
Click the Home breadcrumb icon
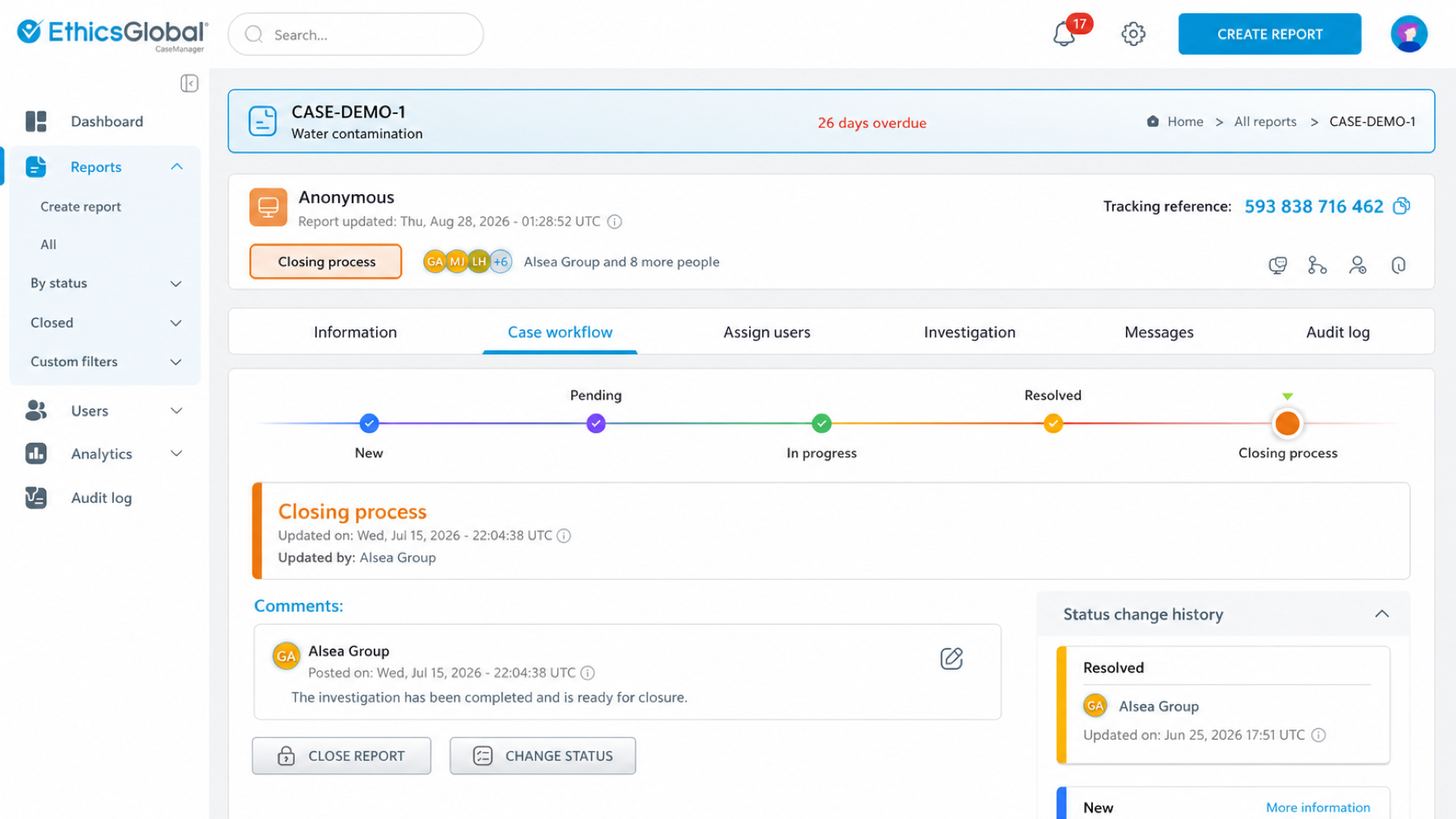pos(1153,121)
